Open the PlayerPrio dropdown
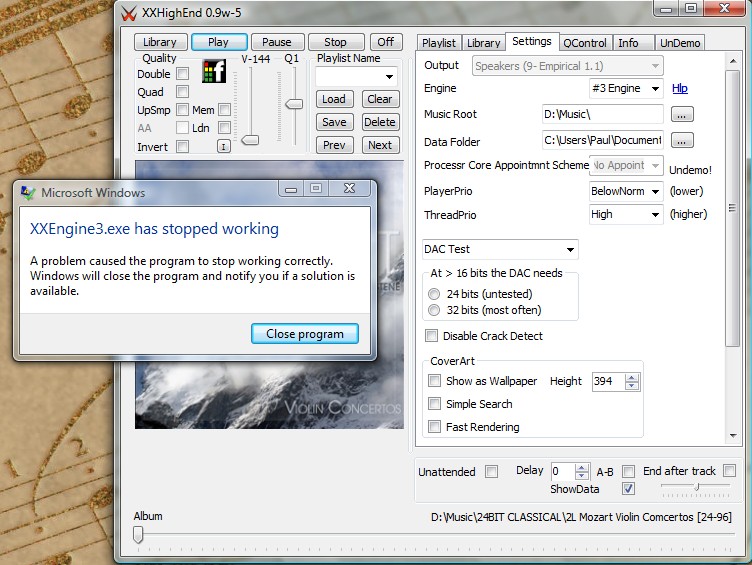 (x=655, y=191)
